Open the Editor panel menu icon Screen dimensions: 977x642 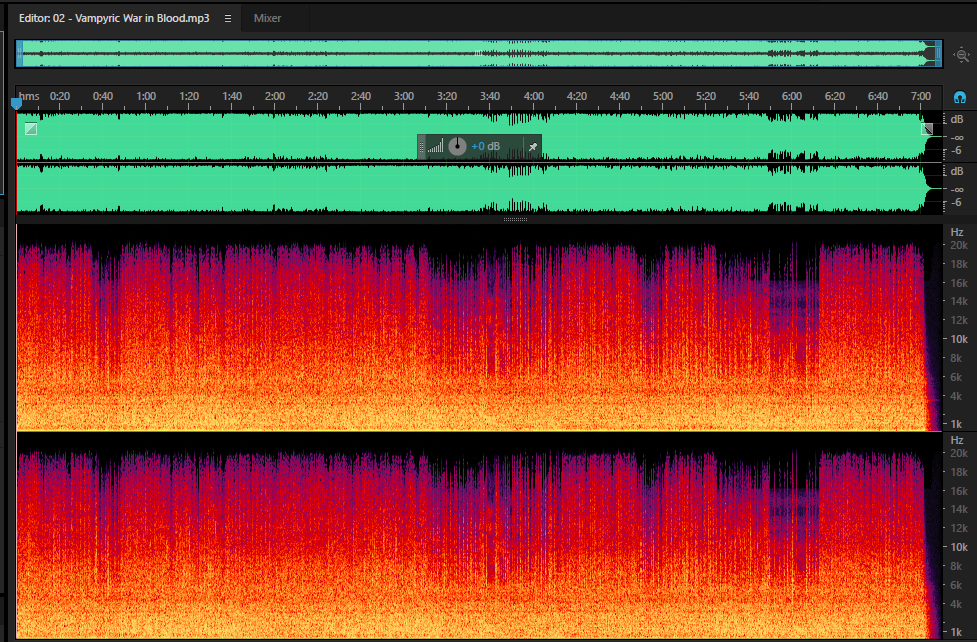pyautogui.click(x=228, y=19)
